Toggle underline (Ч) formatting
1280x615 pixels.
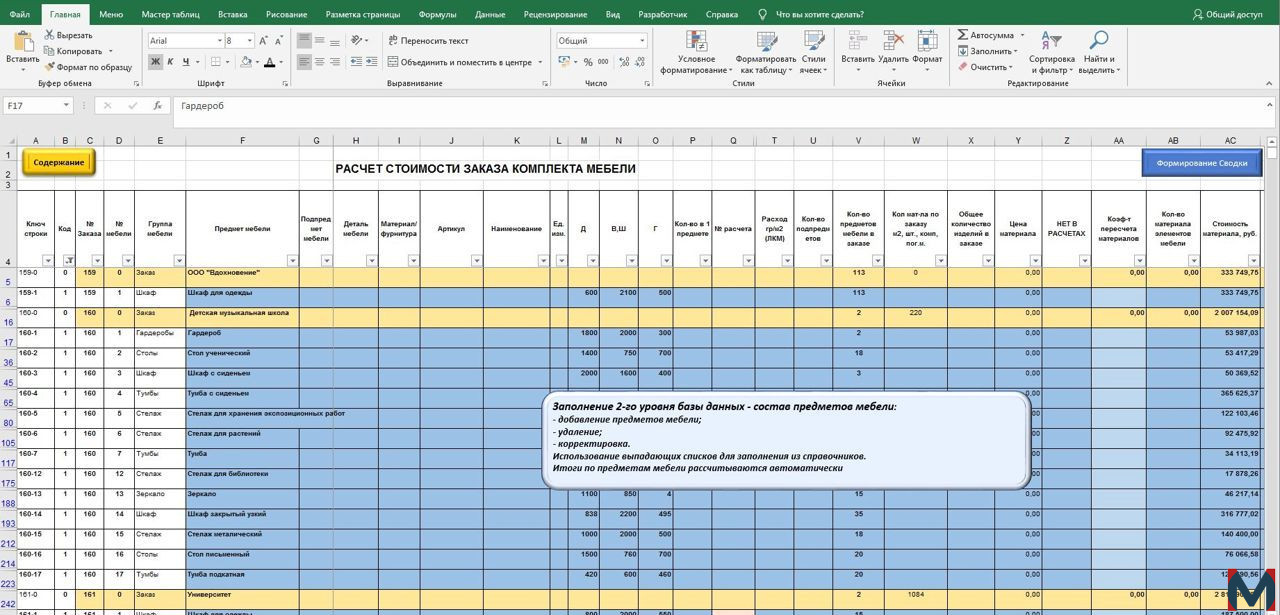click(x=186, y=62)
